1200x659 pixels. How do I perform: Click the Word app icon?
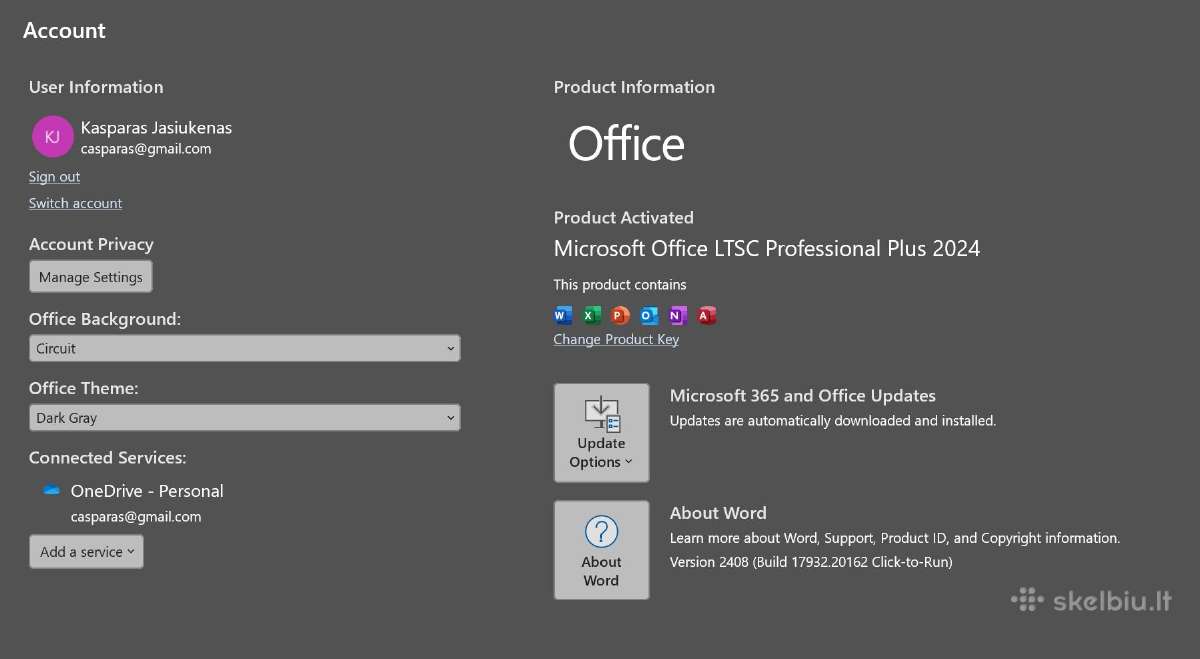click(563, 316)
